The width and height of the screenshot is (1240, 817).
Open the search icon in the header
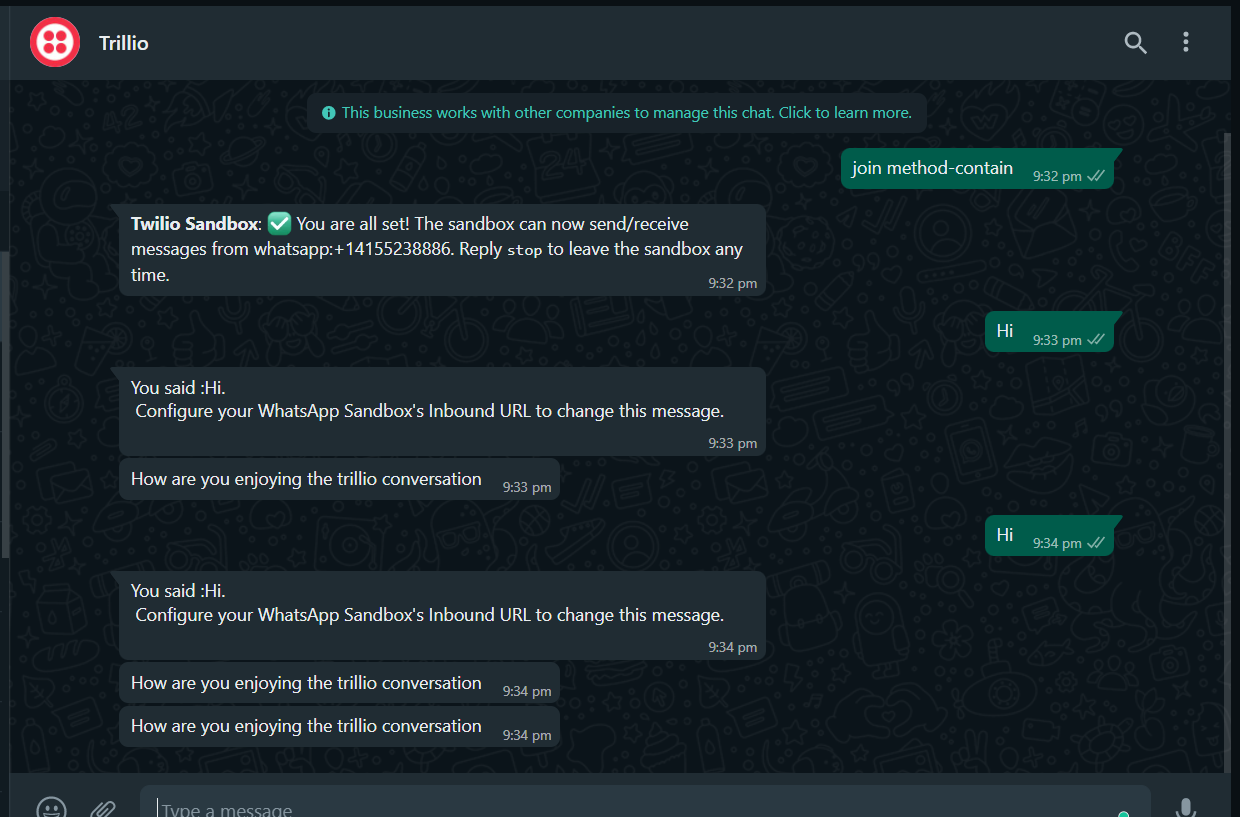point(1136,43)
